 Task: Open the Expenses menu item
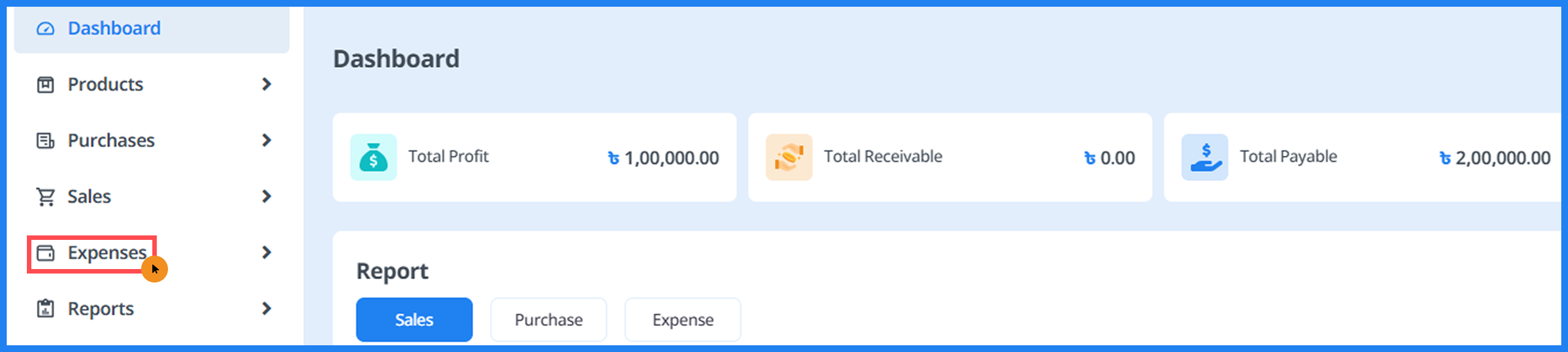click(x=106, y=252)
